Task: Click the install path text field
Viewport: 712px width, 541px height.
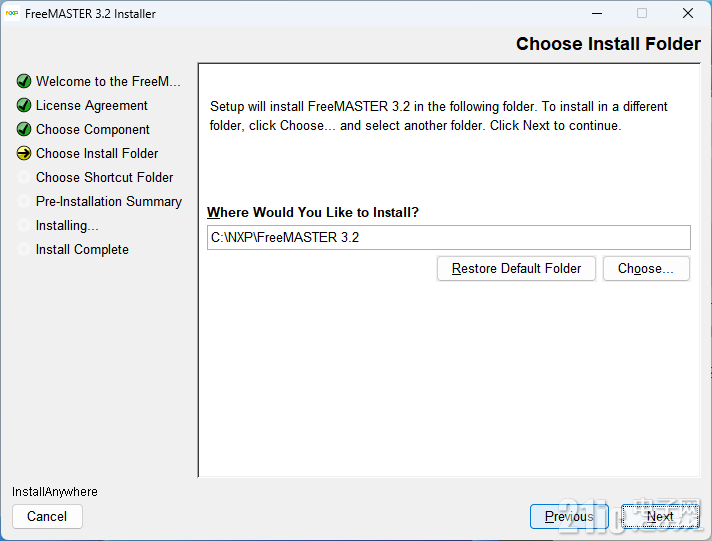Action: coord(449,237)
